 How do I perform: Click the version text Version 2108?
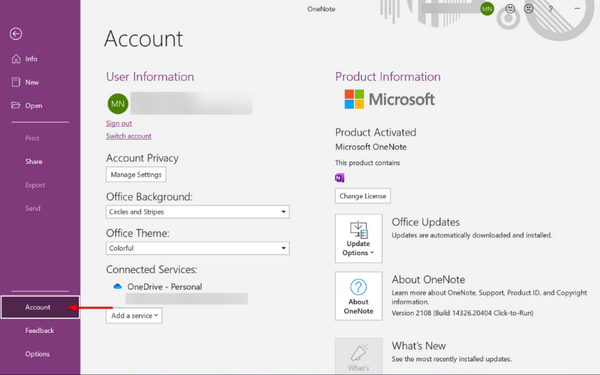click(462, 313)
